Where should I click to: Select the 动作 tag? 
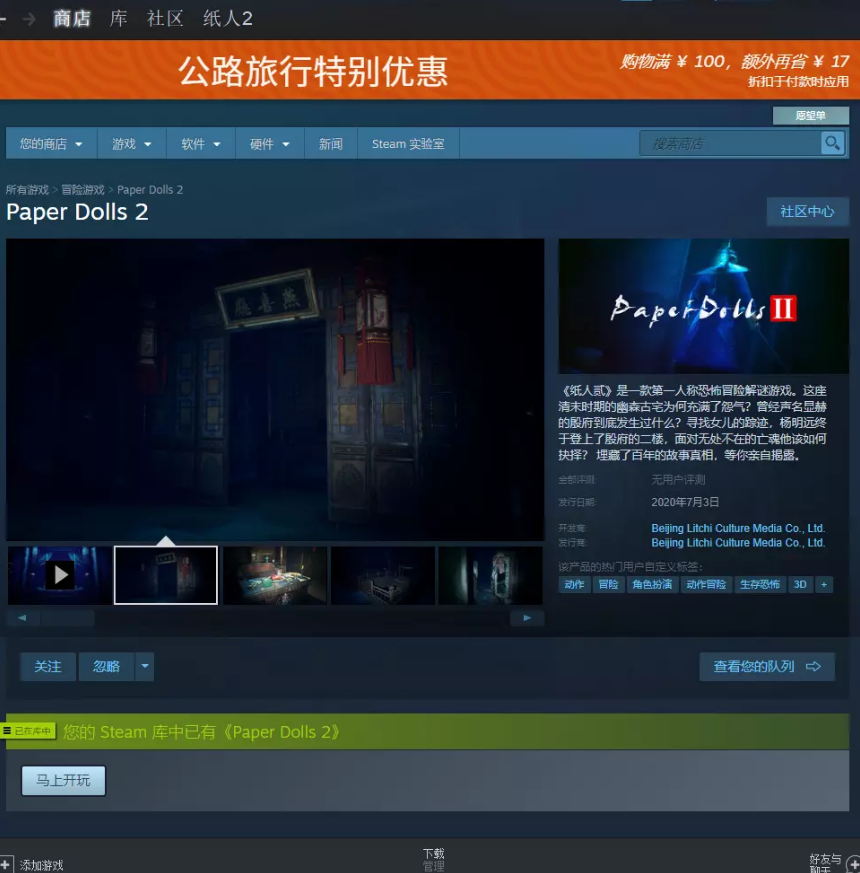pyautogui.click(x=574, y=585)
